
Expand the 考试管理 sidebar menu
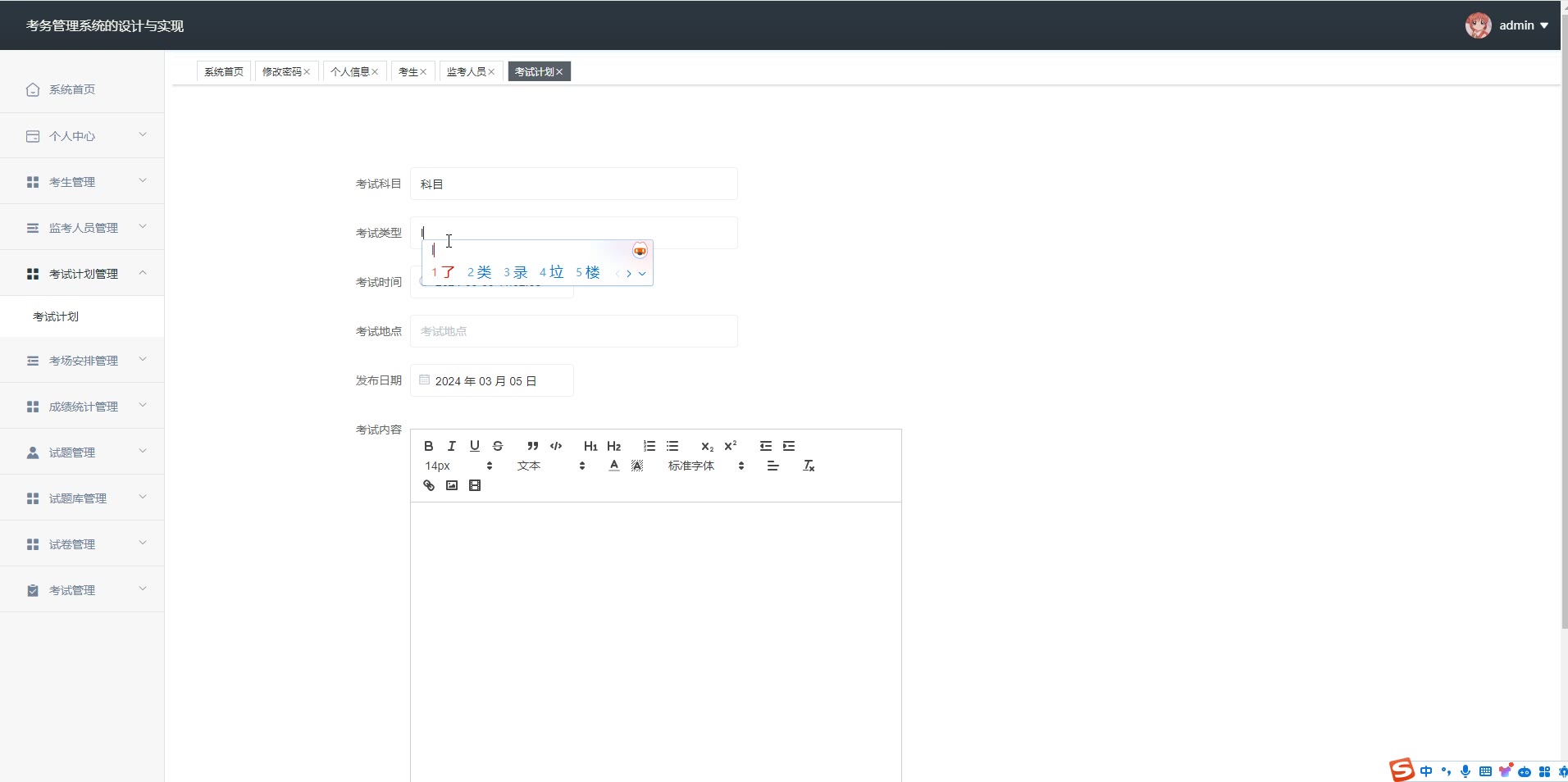pos(82,590)
